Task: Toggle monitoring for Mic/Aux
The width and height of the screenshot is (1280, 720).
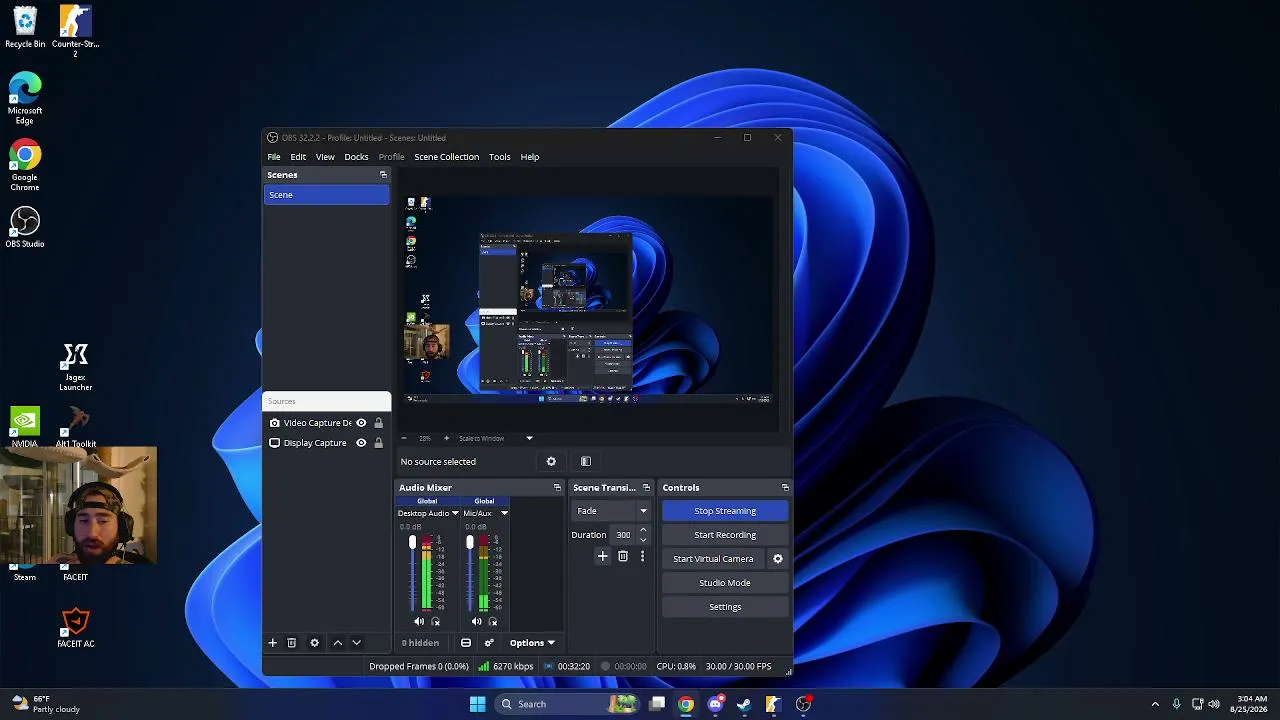Action: tap(492, 622)
